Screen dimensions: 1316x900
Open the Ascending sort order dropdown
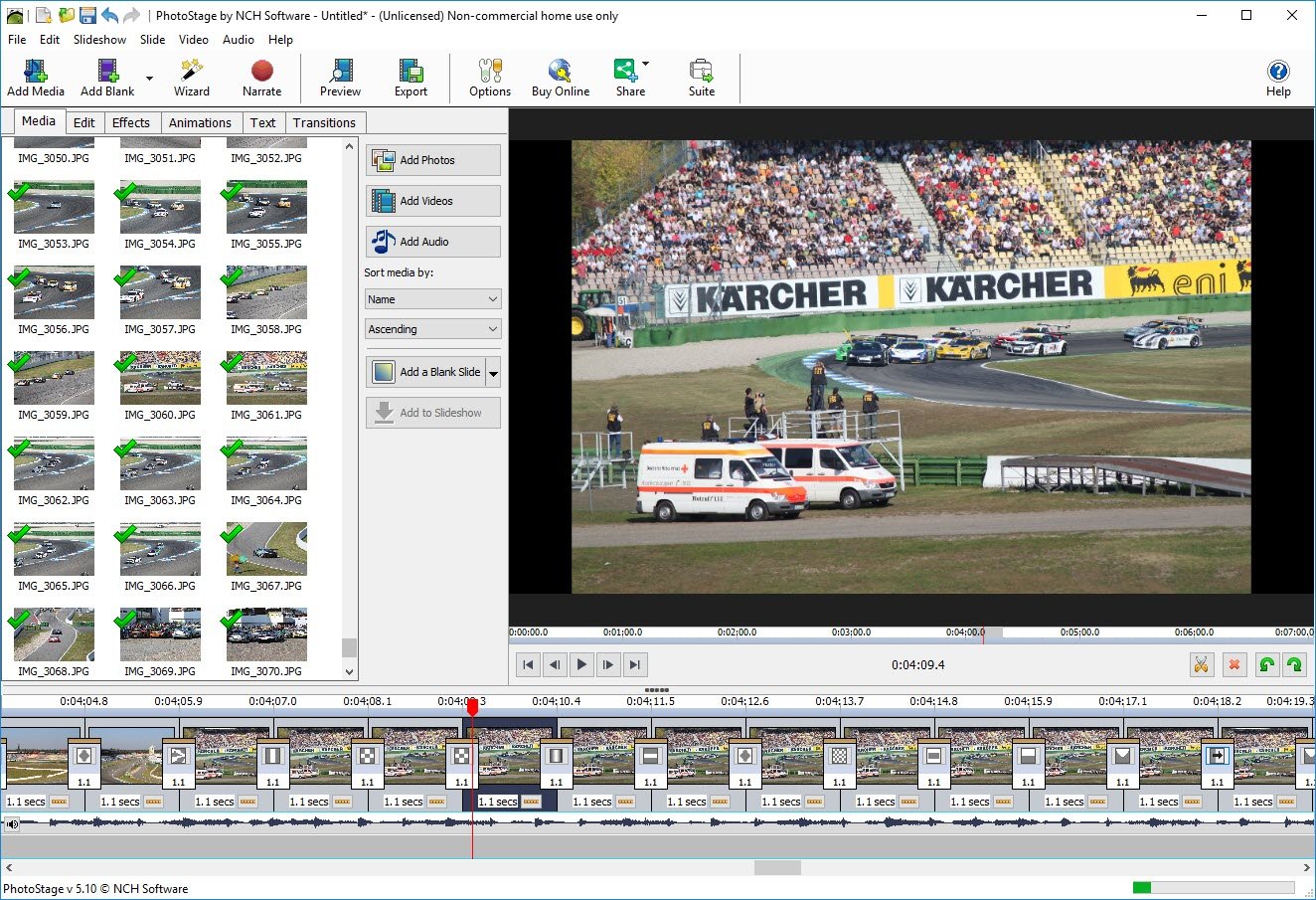coord(432,329)
